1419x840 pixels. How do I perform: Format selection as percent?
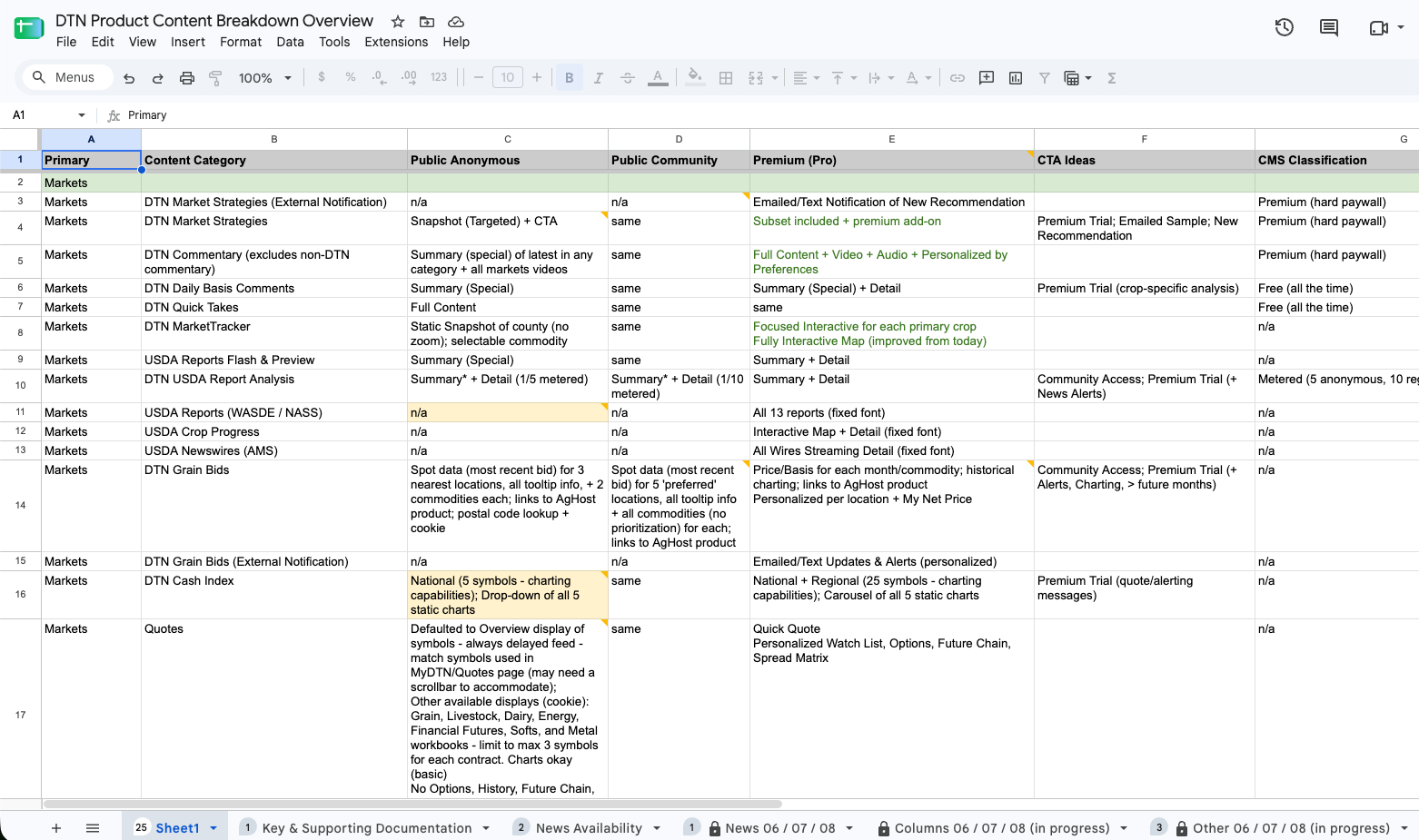click(351, 78)
